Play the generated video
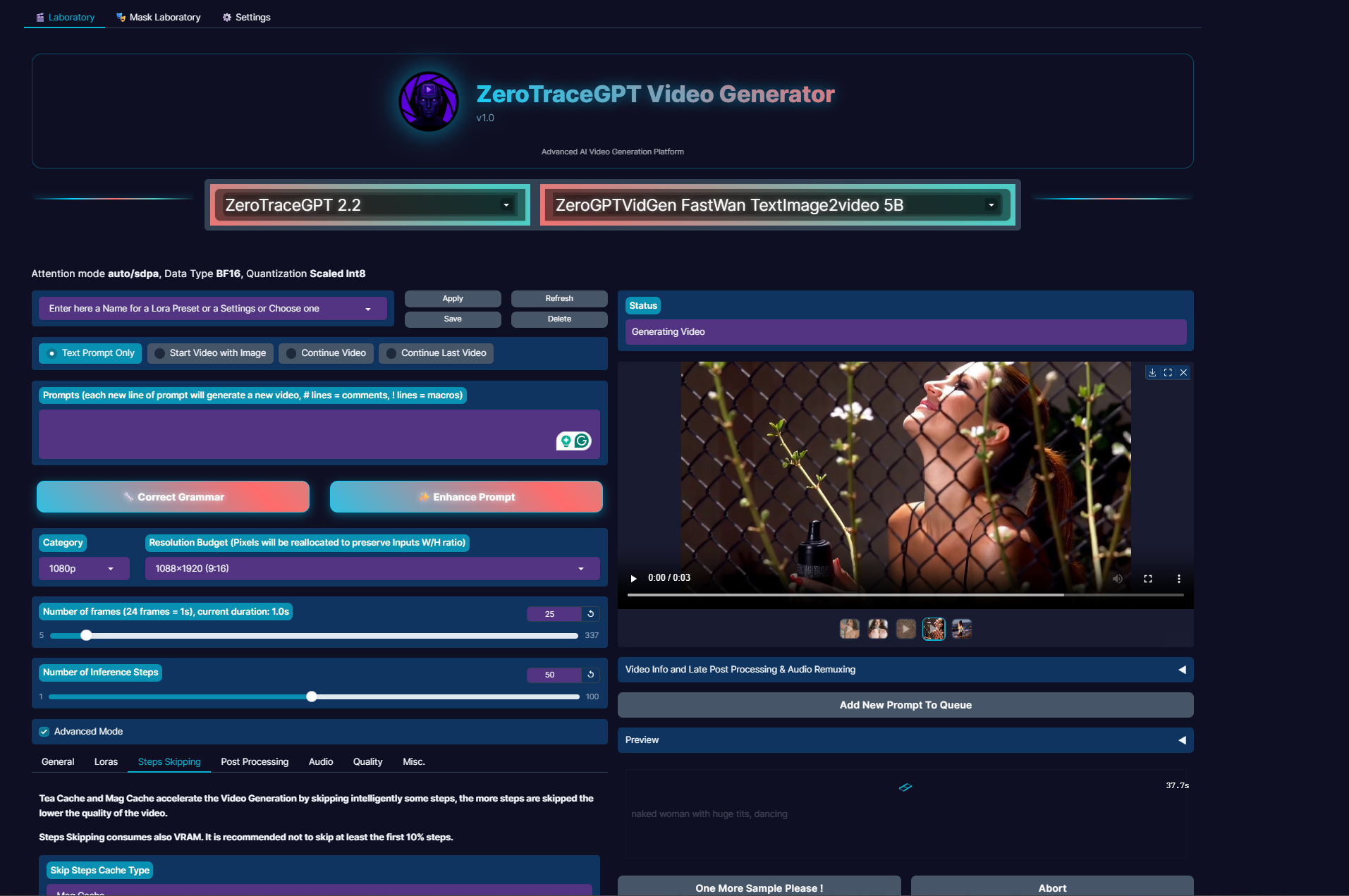Screen dimensions: 1349x896 click(633, 578)
